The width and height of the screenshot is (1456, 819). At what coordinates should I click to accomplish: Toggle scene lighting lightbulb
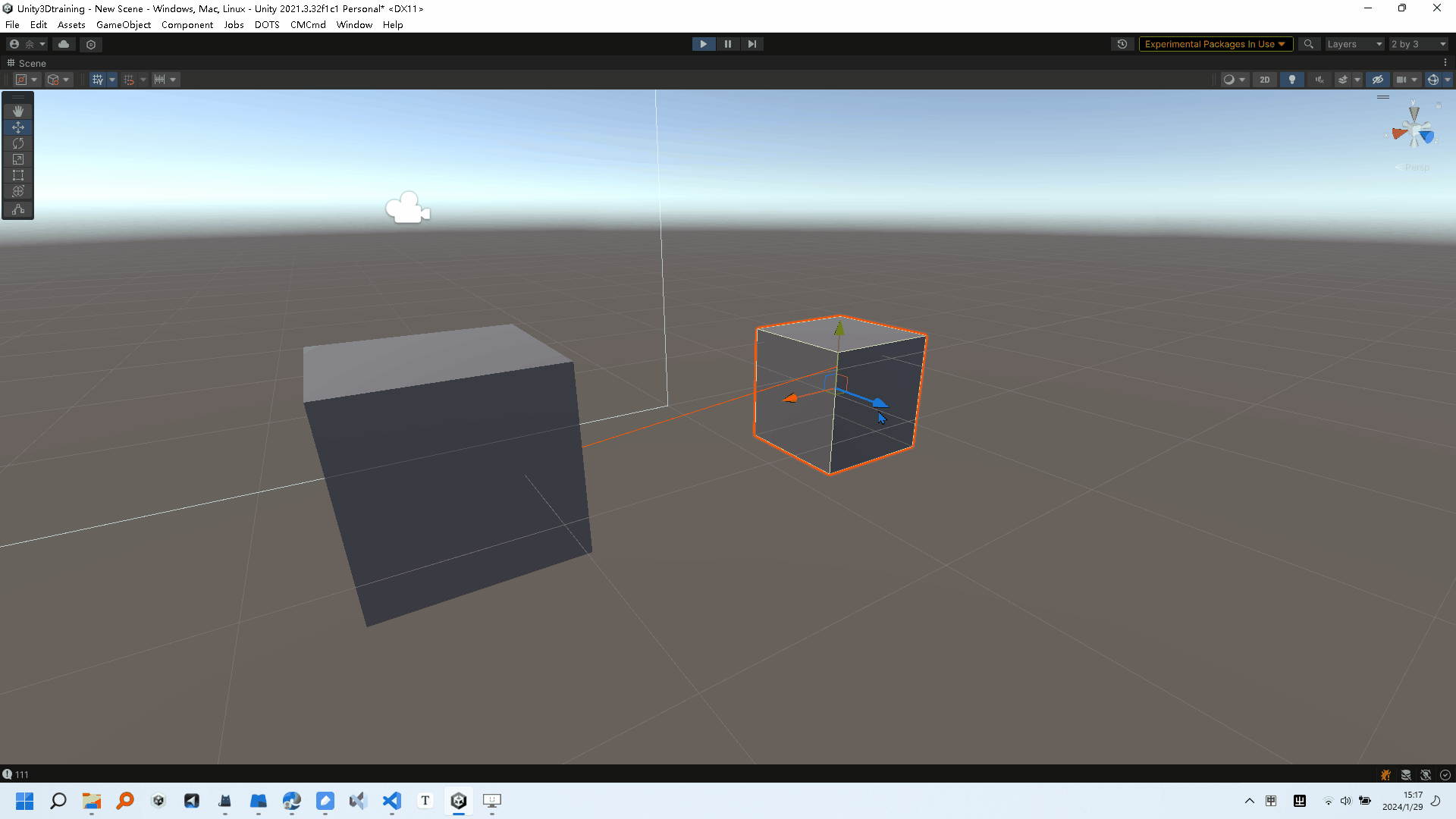(1292, 80)
